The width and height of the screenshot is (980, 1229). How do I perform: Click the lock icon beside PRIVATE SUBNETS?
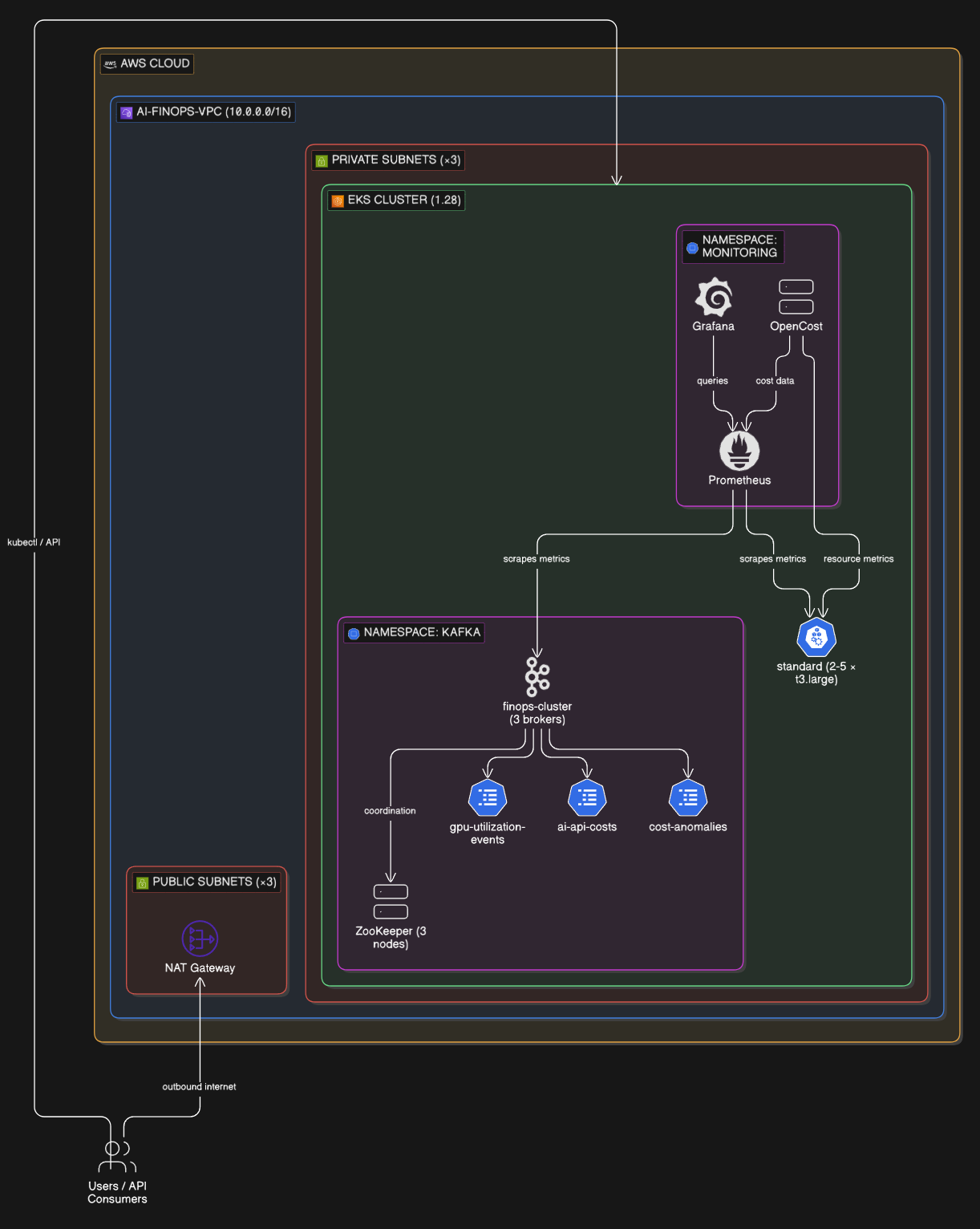pos(322,160)
